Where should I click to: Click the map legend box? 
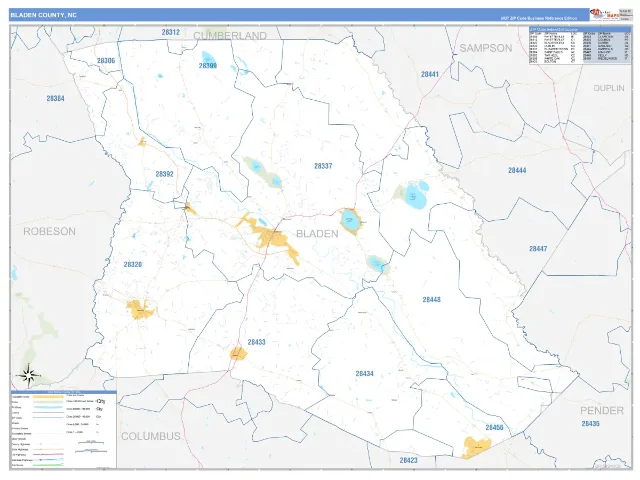64,429
